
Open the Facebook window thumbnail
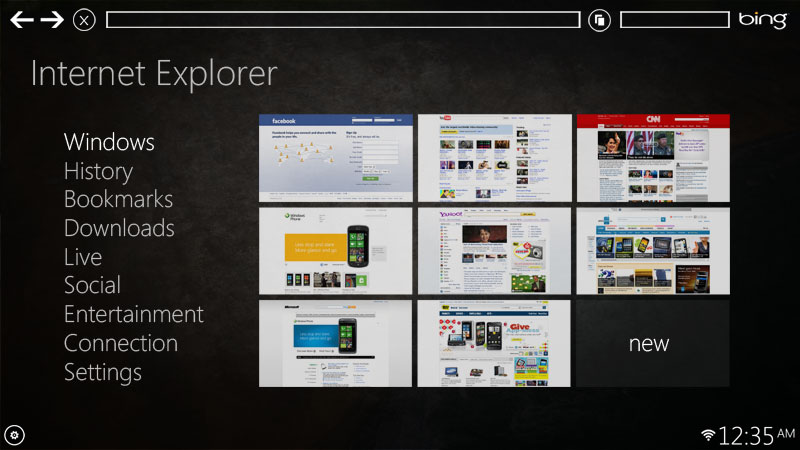(x=335, y=158)
